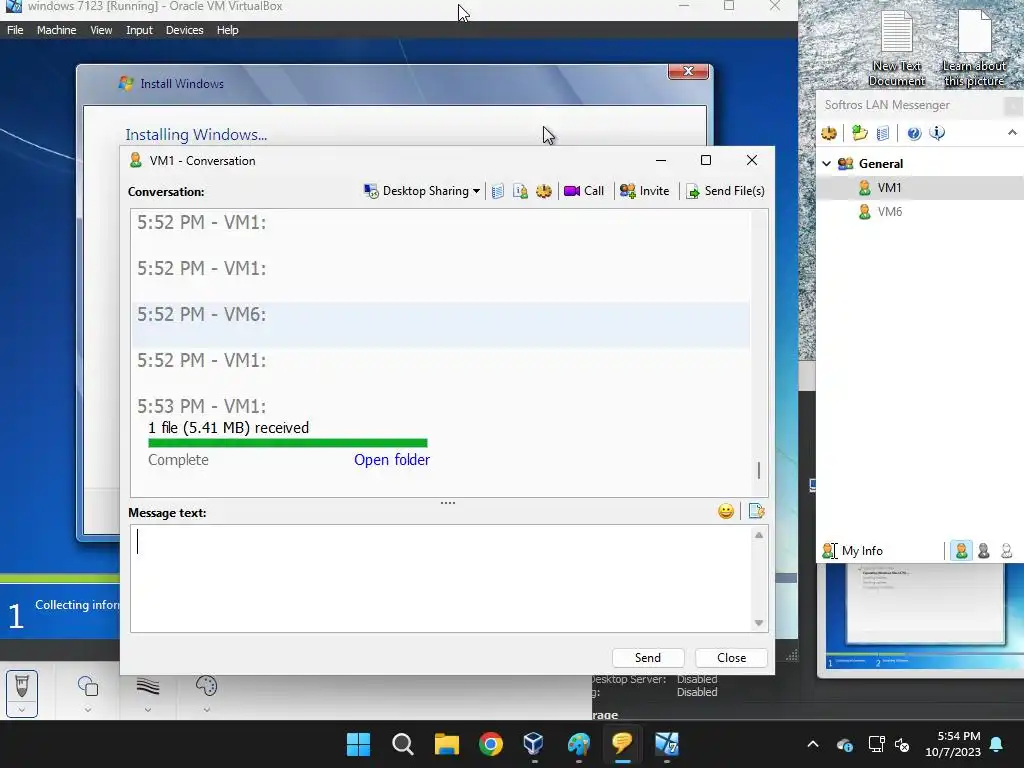Expand the shapes tool dropdown chevron

pyautogui.click(x=88, y=710)
